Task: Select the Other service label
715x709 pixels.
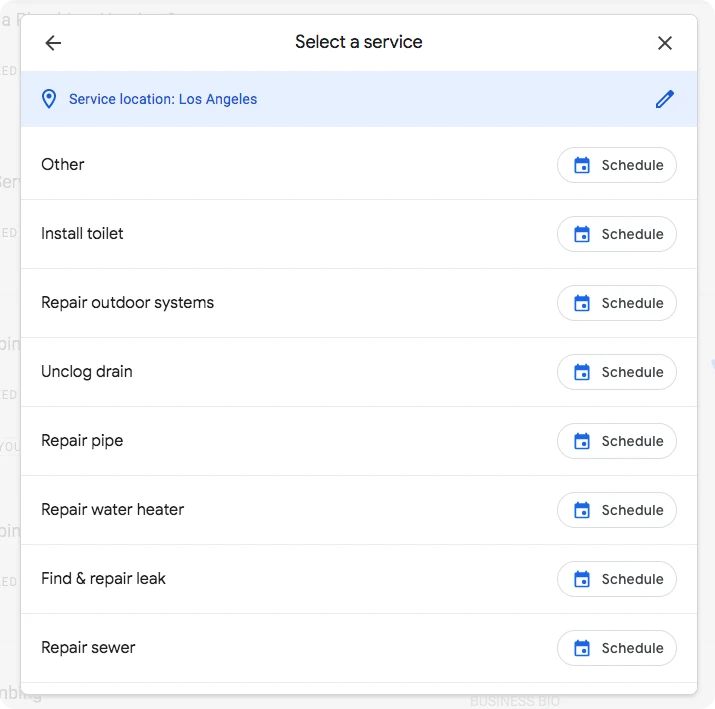Action: pyautogui.click(x=62, y=165)
